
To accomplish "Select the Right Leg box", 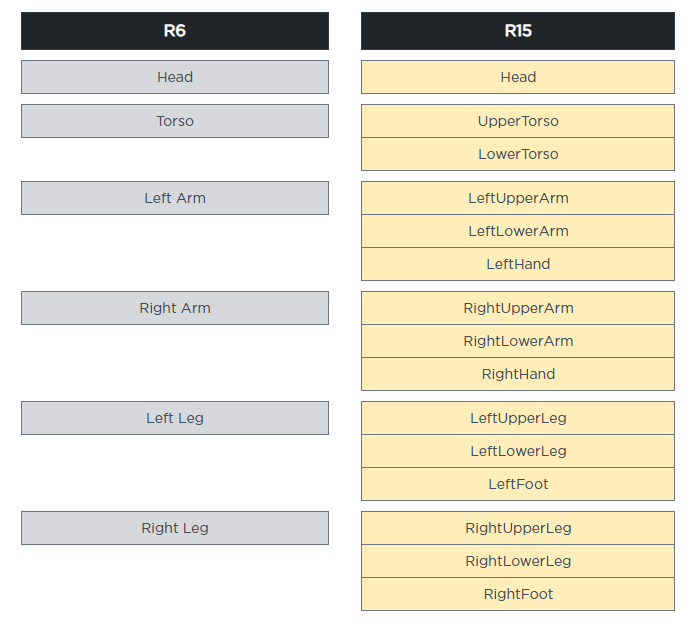I will tap(175, 528).
